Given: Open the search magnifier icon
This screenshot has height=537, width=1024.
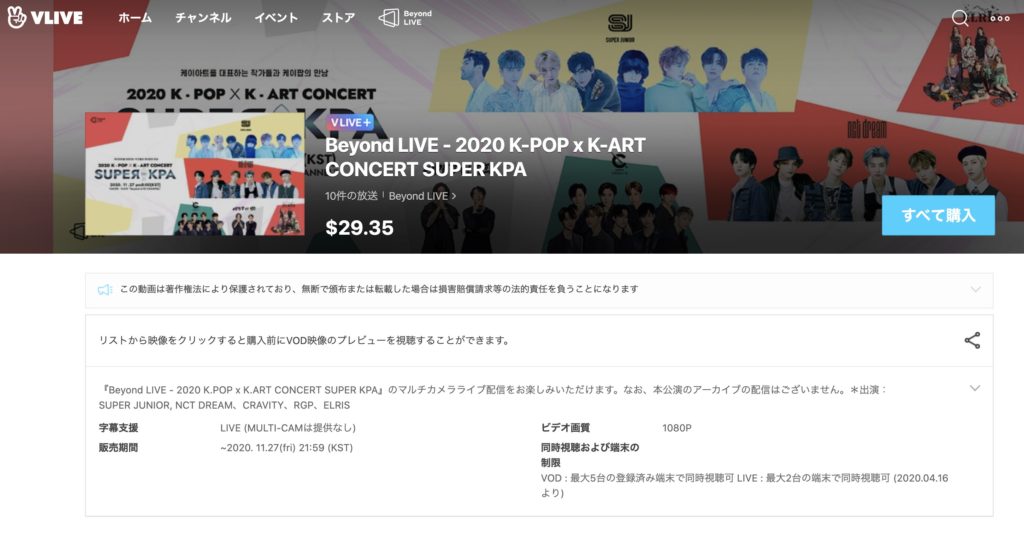Looking at the screenshot, I should coord(959,18).
